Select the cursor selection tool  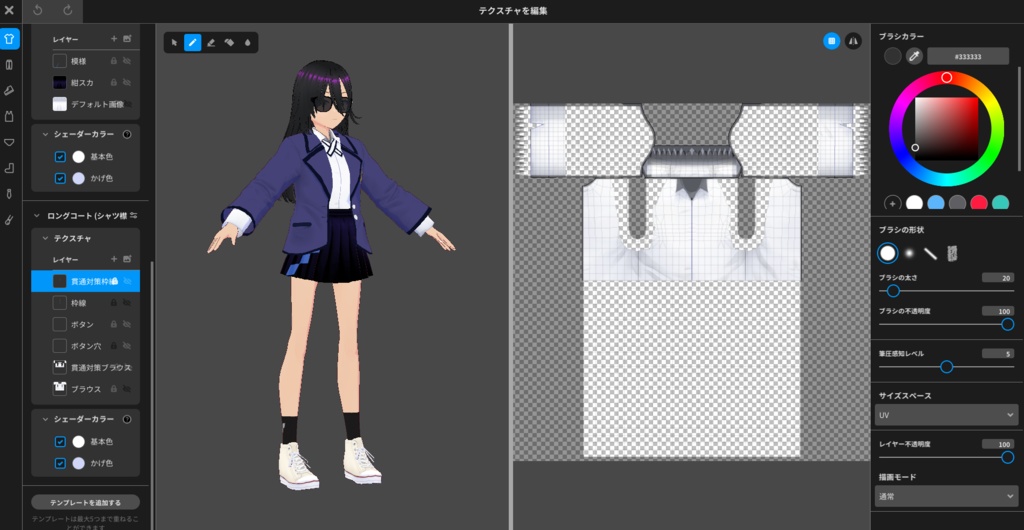click(x=174, y=42)
